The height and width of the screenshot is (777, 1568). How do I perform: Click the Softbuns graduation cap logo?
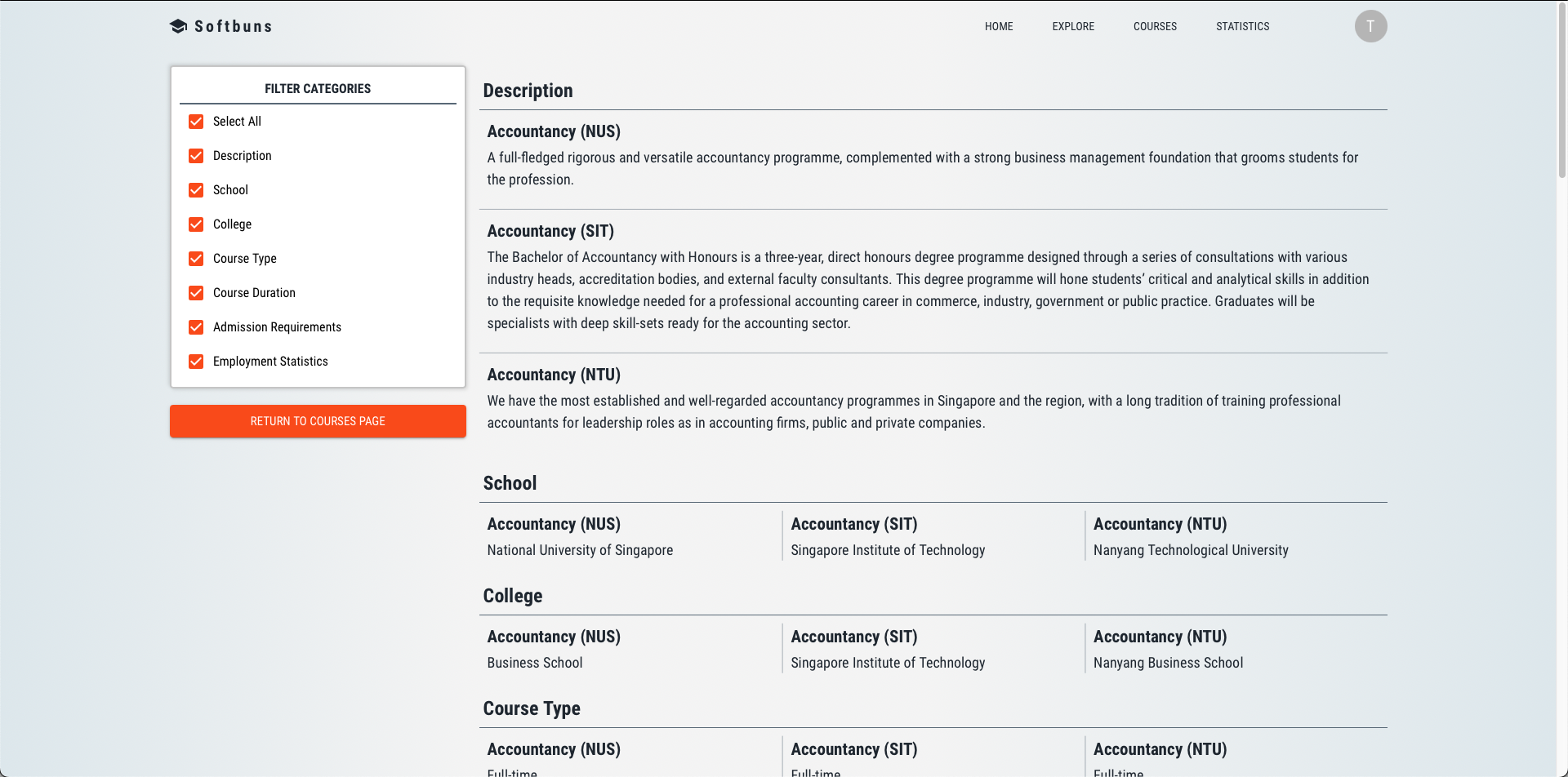pyautogui.click(x=178, y=25)
